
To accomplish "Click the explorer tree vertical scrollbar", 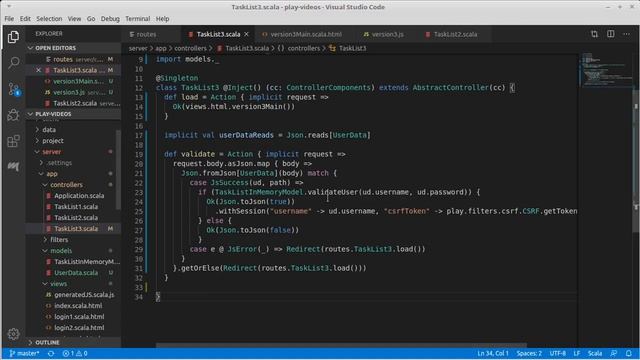I will (x=118, y=169).
